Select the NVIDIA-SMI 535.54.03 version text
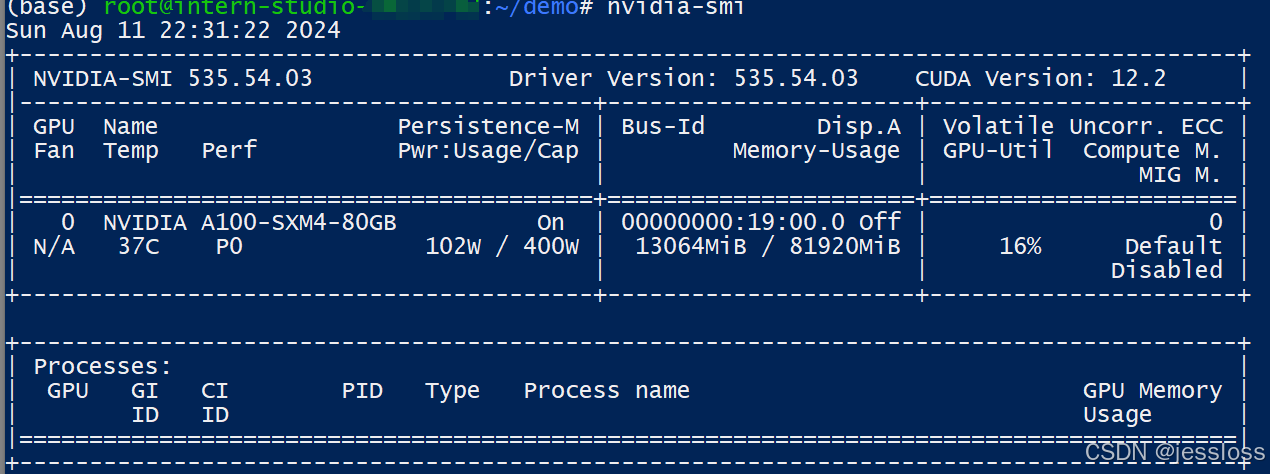Viewport: 1270px width, 474px height. (x=173, y=78)
